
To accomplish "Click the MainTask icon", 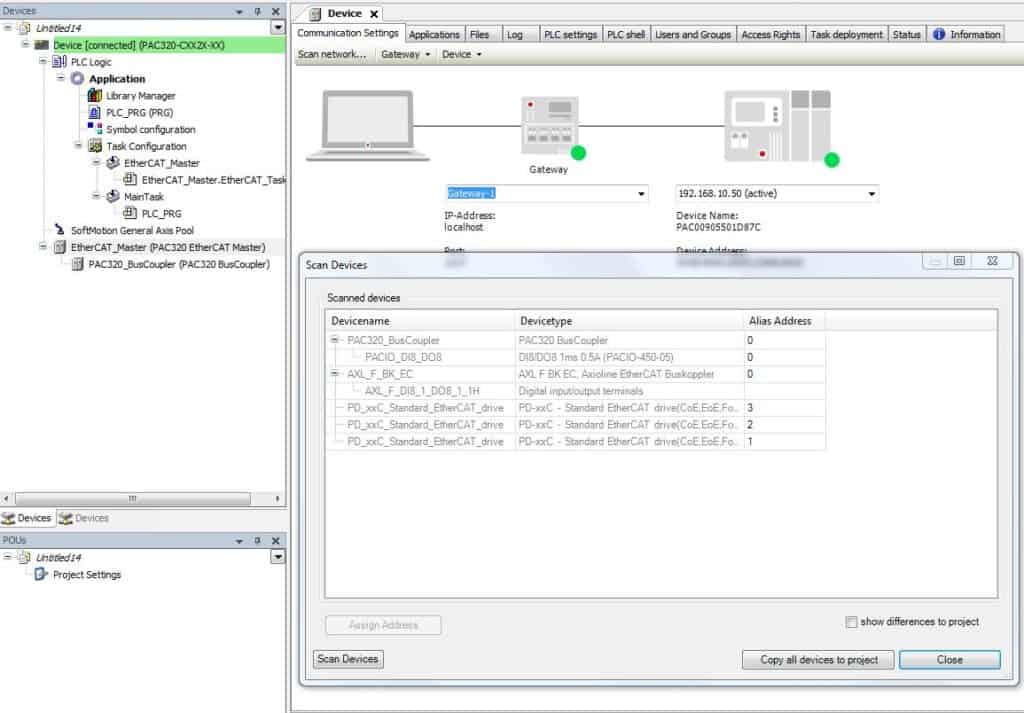I will click(113, 197).
